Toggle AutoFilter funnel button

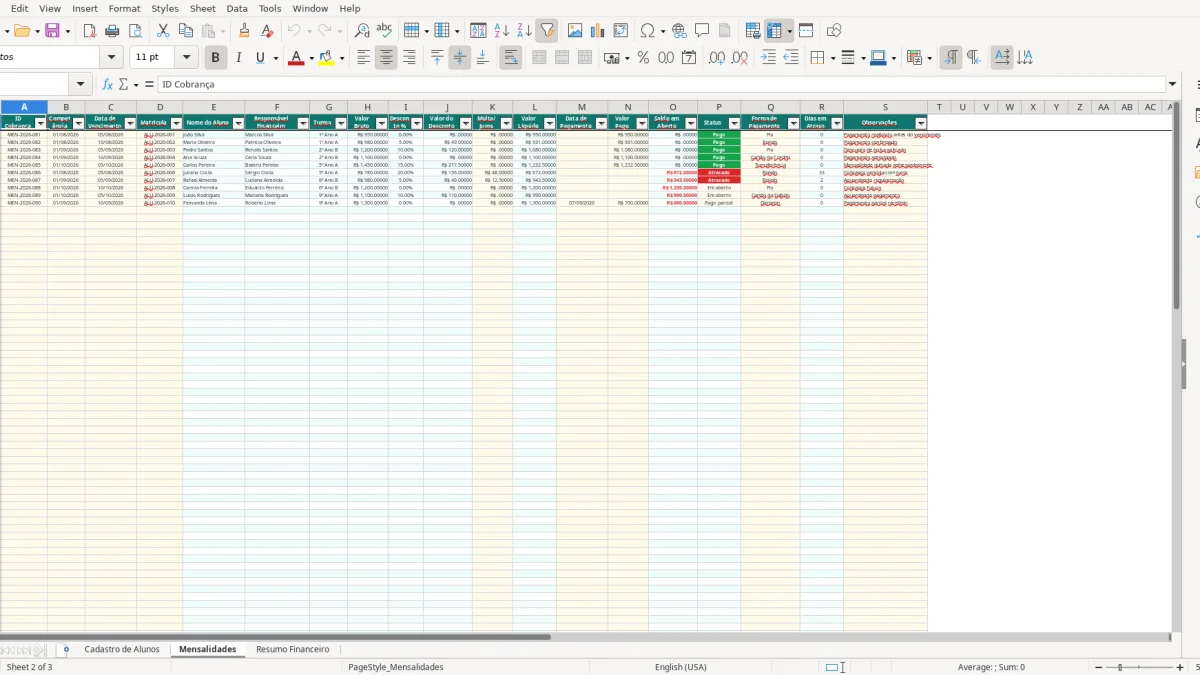coord(547,30)
